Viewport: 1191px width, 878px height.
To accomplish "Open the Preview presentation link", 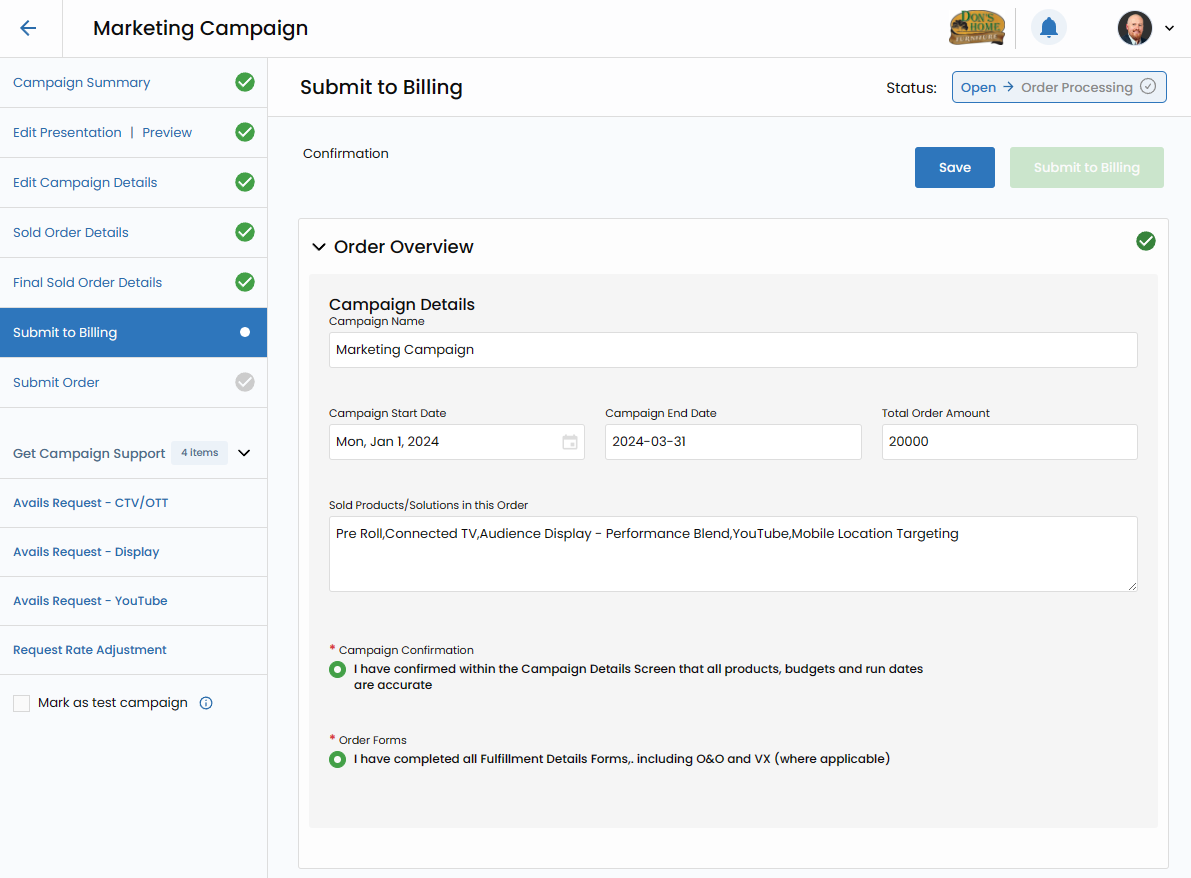I will (167, 133).
